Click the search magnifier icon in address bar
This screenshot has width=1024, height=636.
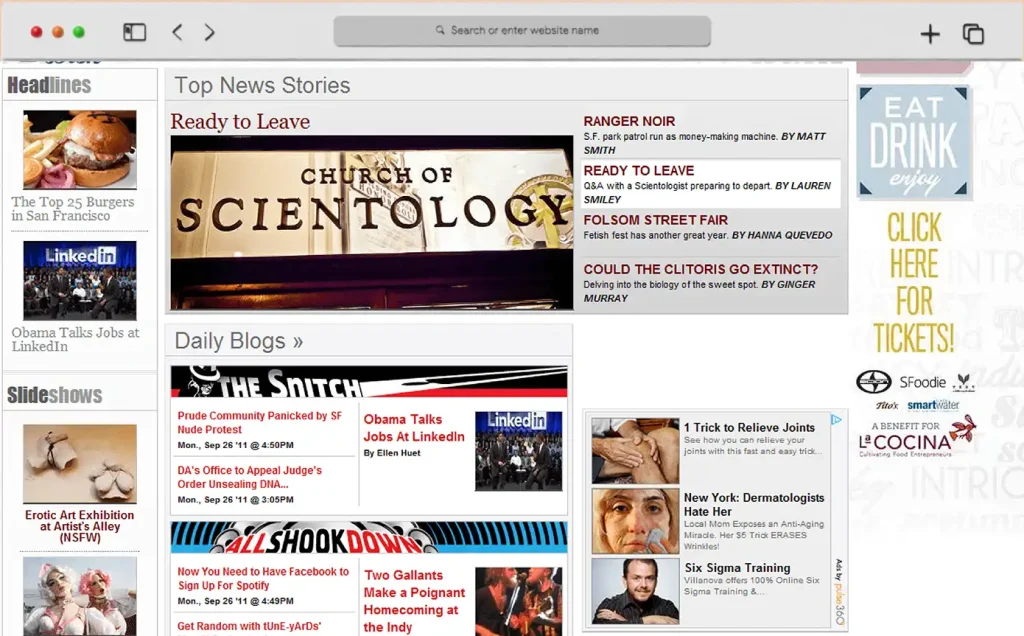(440, 30)
